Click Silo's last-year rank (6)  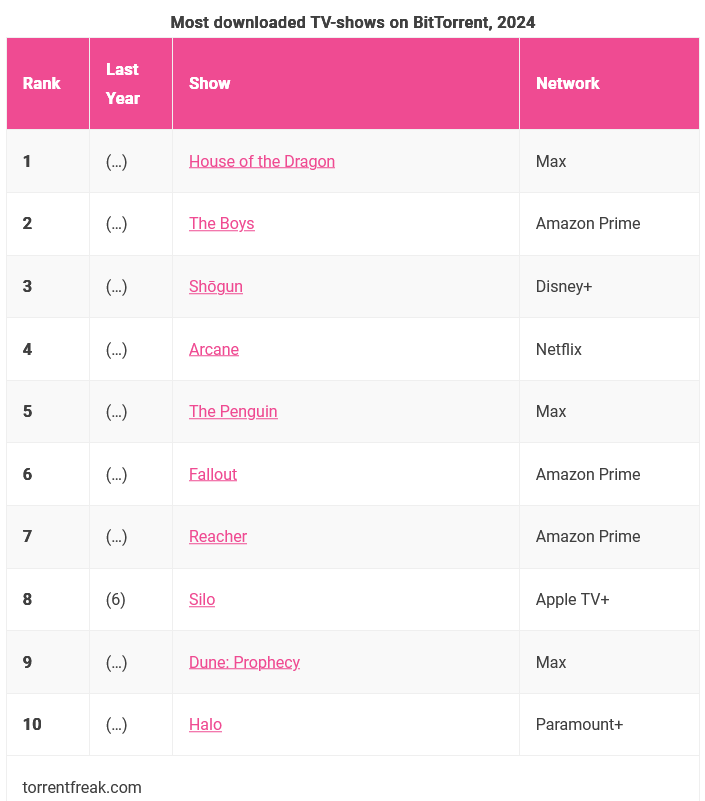115,600
